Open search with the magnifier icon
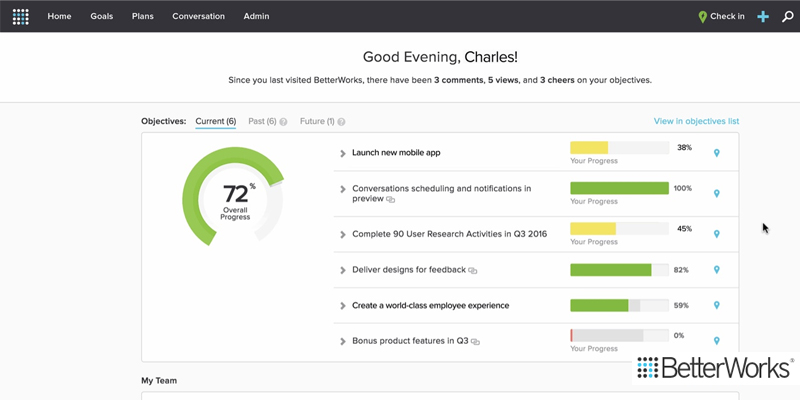 point(787,16)
